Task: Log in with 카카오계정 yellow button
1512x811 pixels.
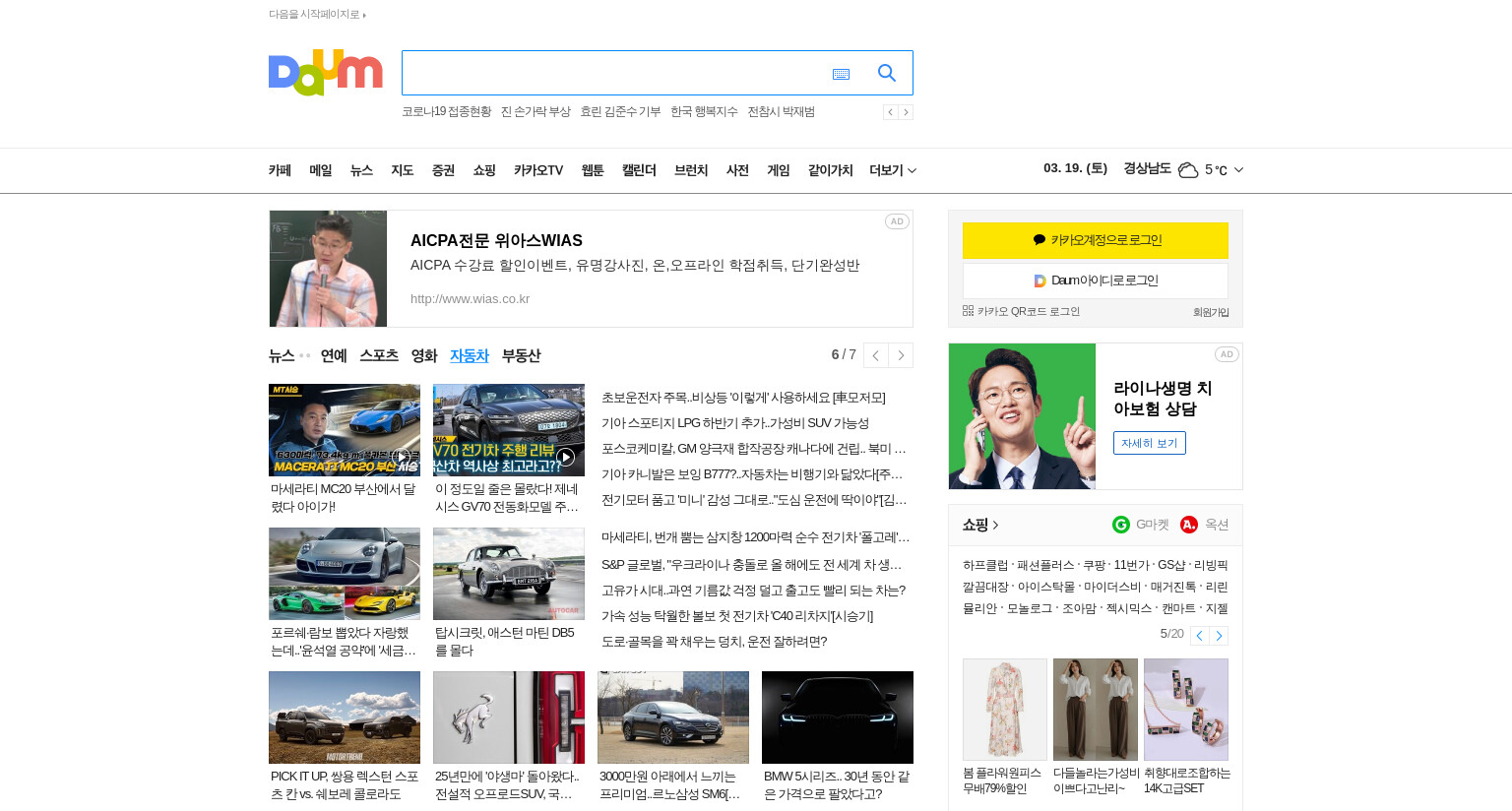Action: [1096, 240]
